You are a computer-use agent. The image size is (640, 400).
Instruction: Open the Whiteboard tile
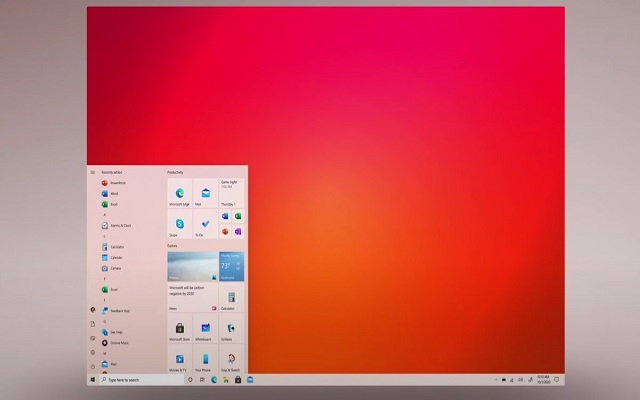(x=205, y=328)
